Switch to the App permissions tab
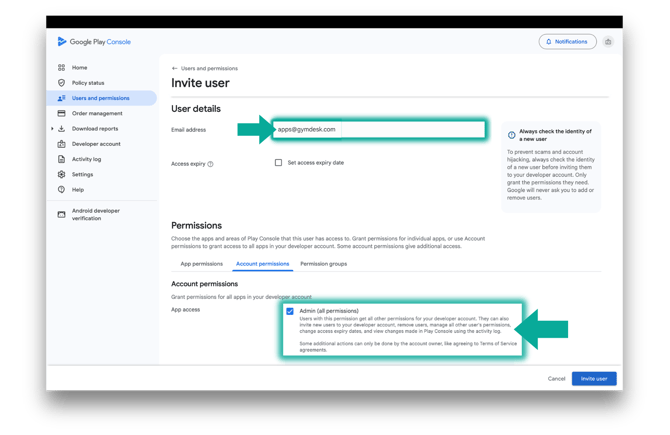Viewport: 670px width, 435px height. pyautogui.click(x=201, y=264)
